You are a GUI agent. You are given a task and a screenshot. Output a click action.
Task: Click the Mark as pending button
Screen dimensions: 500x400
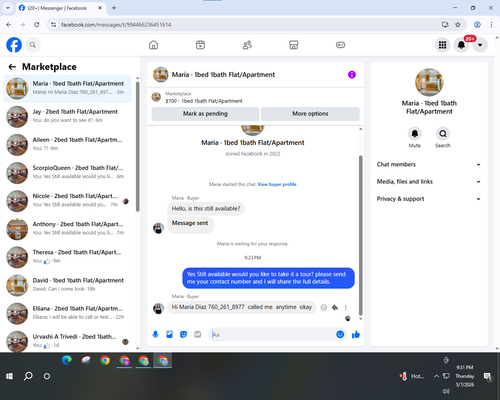pyautogui.click(x=205, y=114)
